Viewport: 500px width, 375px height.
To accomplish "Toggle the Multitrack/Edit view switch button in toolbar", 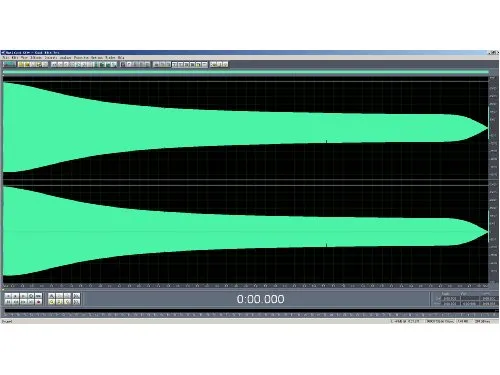I will pos(9,64).
